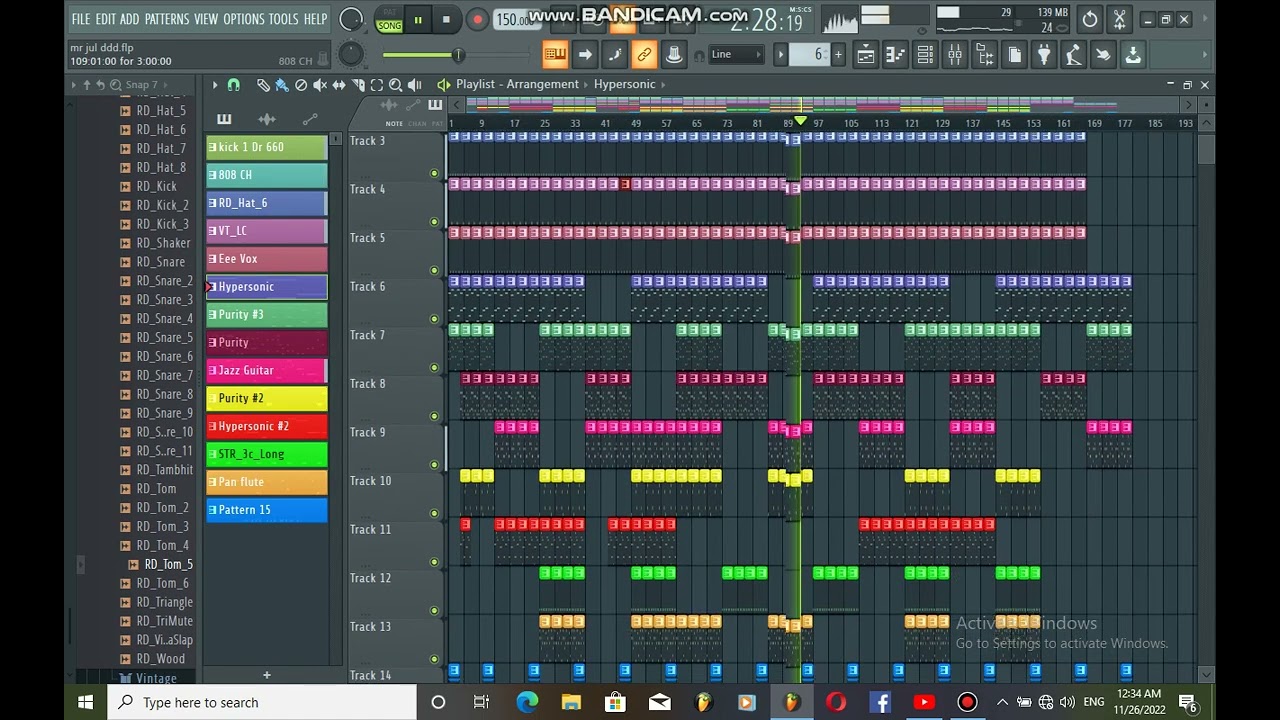Toggle mute on Track 9
Image resolution: width=1280 pixels, height=720 pixels.
[434, 465]
